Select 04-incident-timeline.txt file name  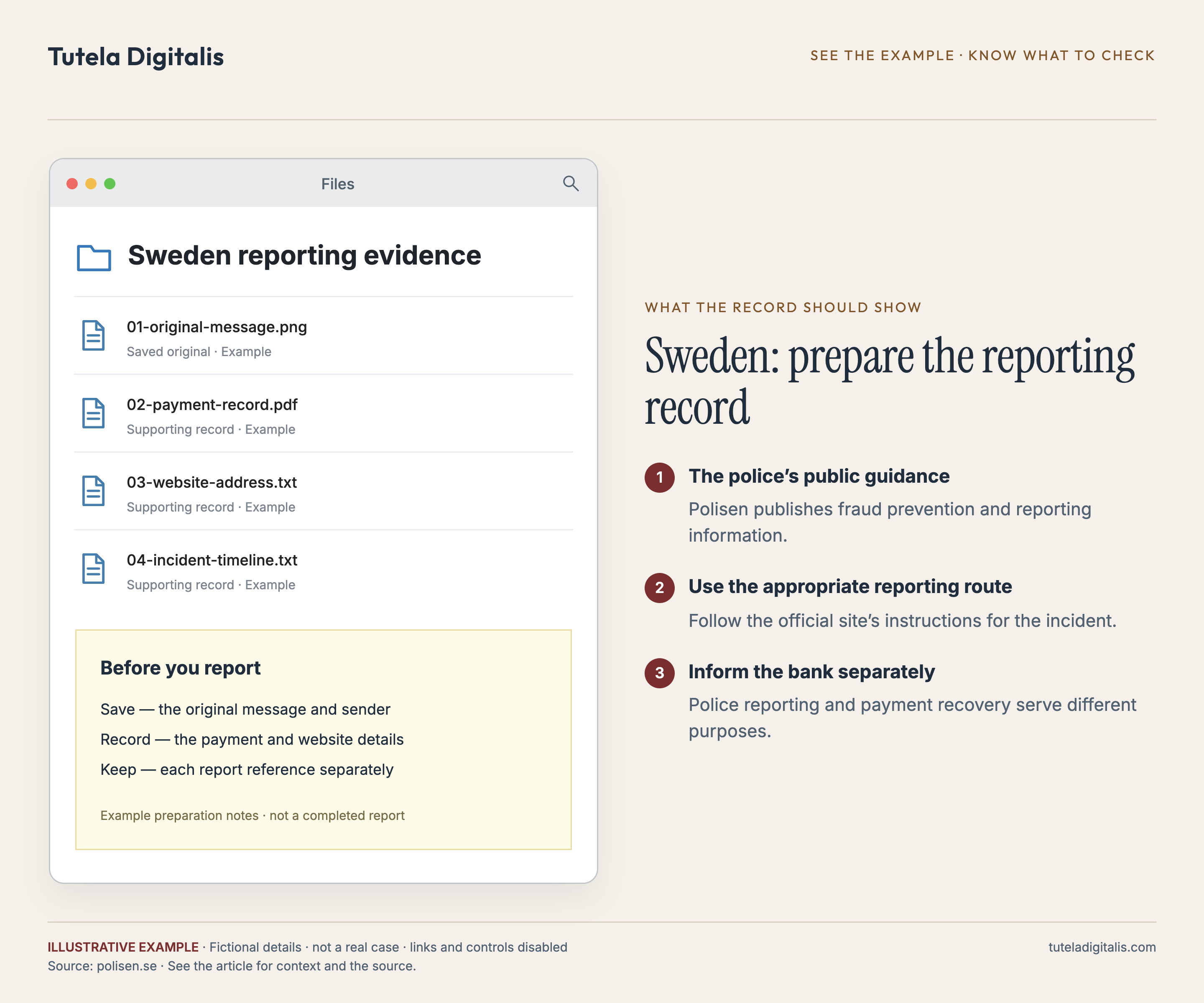click(212, 560)
